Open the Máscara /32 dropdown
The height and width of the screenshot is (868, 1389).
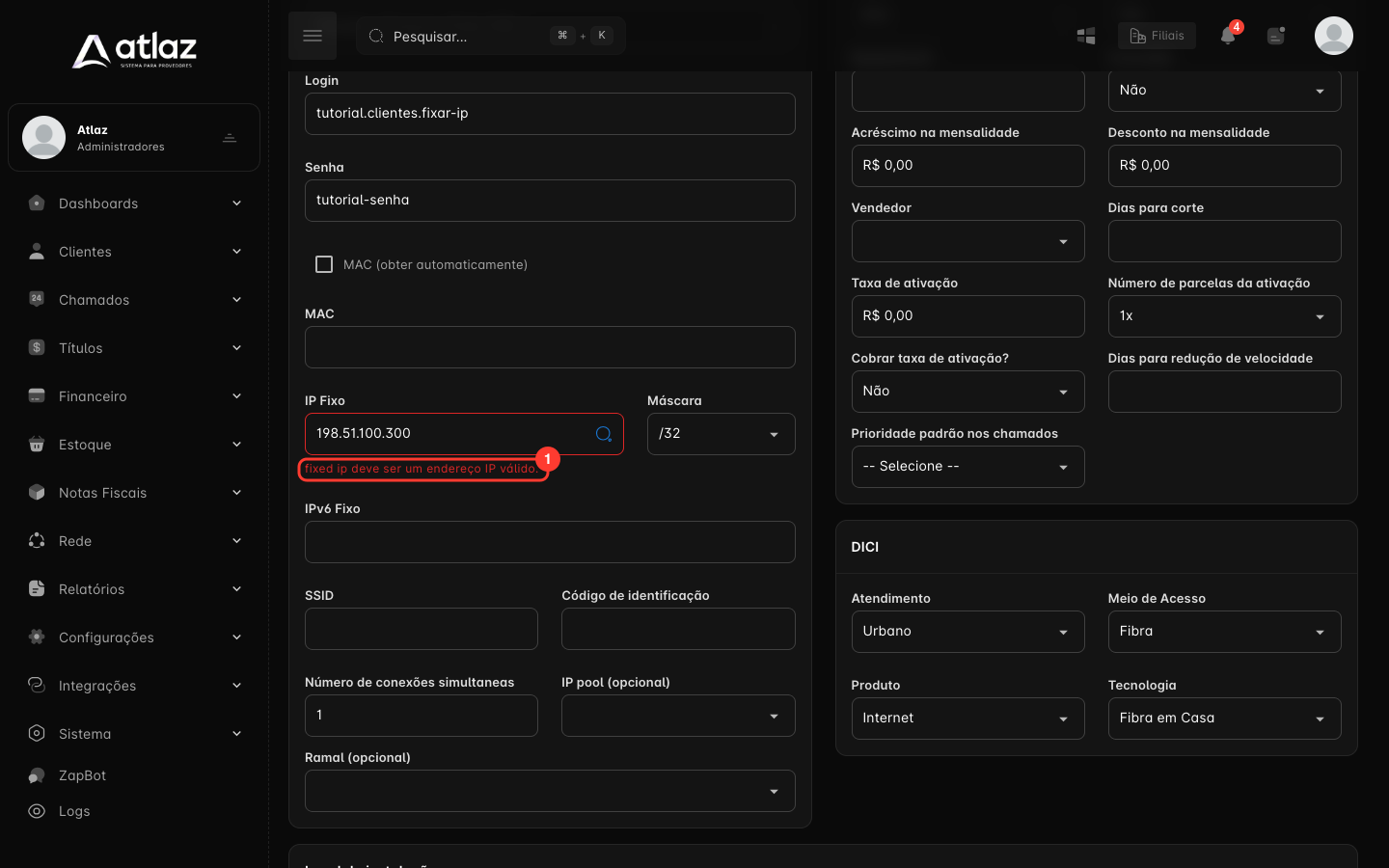(722, 434)
